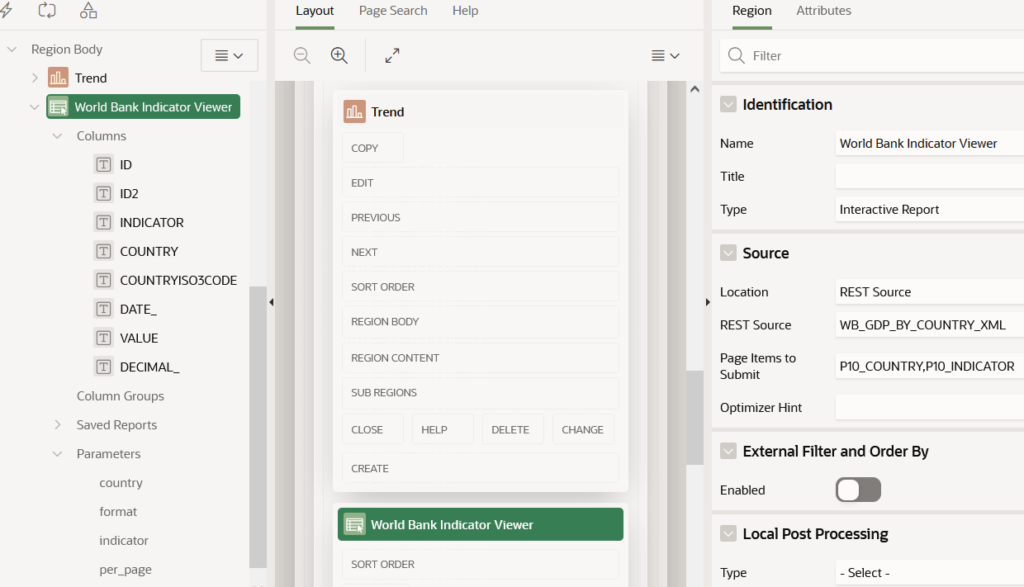Collapse the Source section
Viewport: 1024px width, 587px height.
coord(728,253)
